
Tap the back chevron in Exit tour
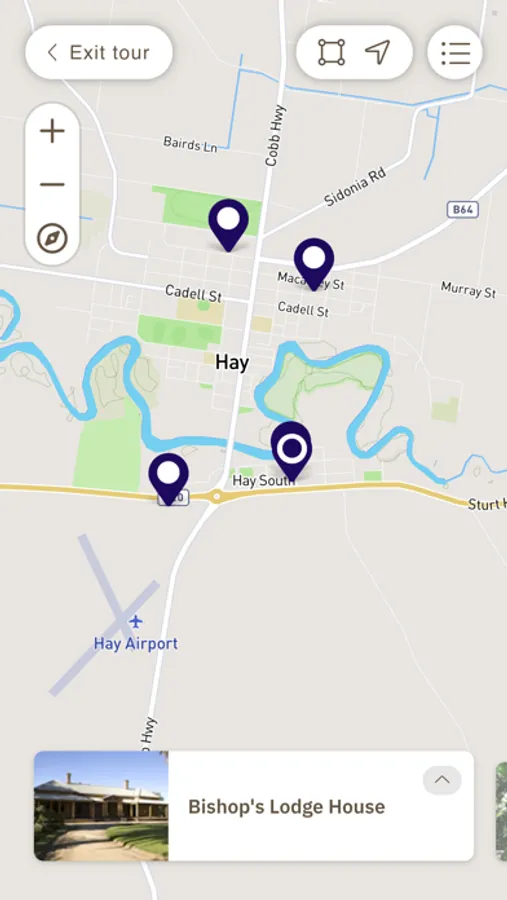[x=52, y=53]
